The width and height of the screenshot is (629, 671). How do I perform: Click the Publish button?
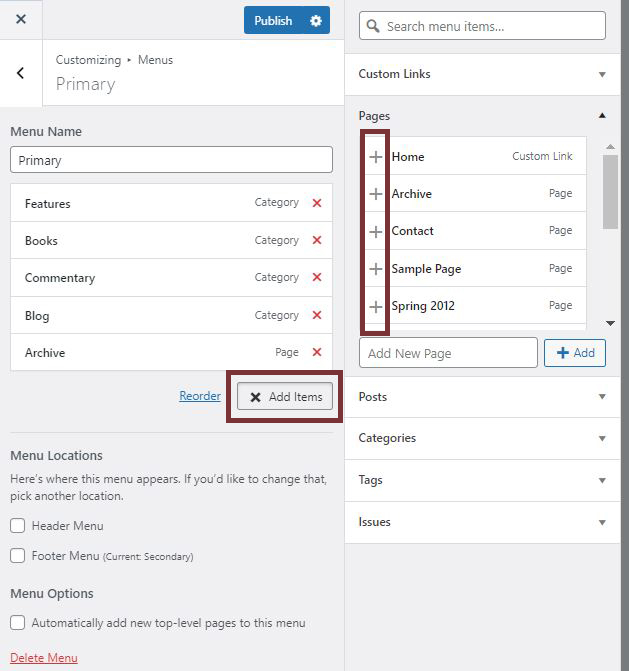pos(273,21)
